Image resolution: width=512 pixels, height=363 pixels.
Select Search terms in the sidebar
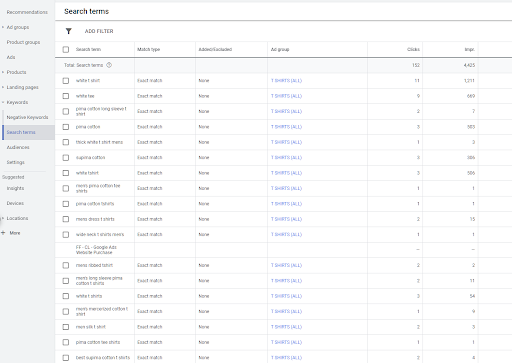tap(21, 132)
